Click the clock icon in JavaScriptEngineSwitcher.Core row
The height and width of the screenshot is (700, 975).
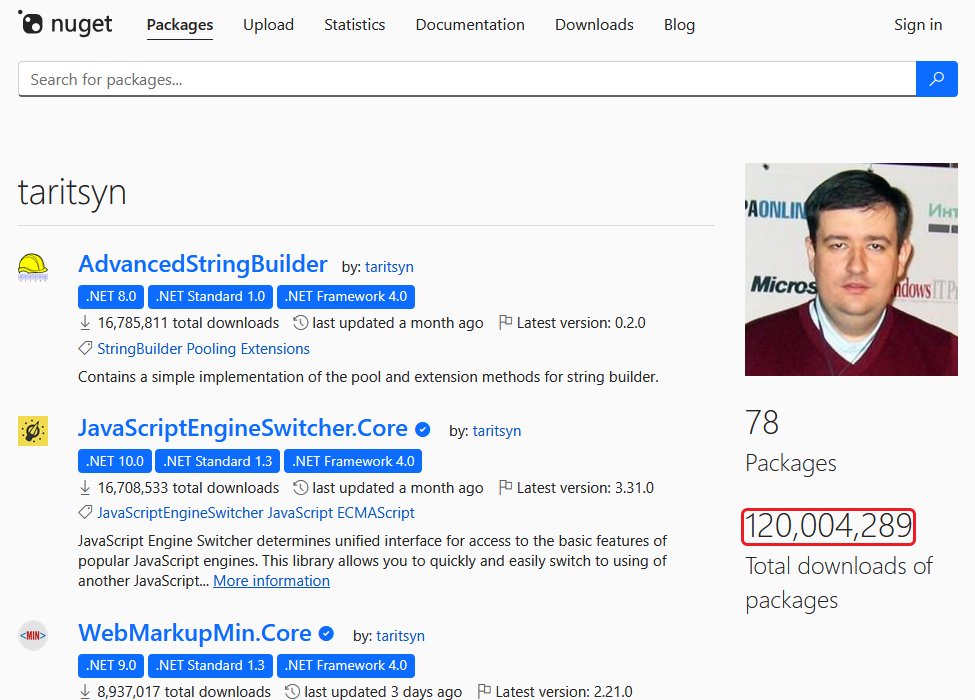(300, 488)
